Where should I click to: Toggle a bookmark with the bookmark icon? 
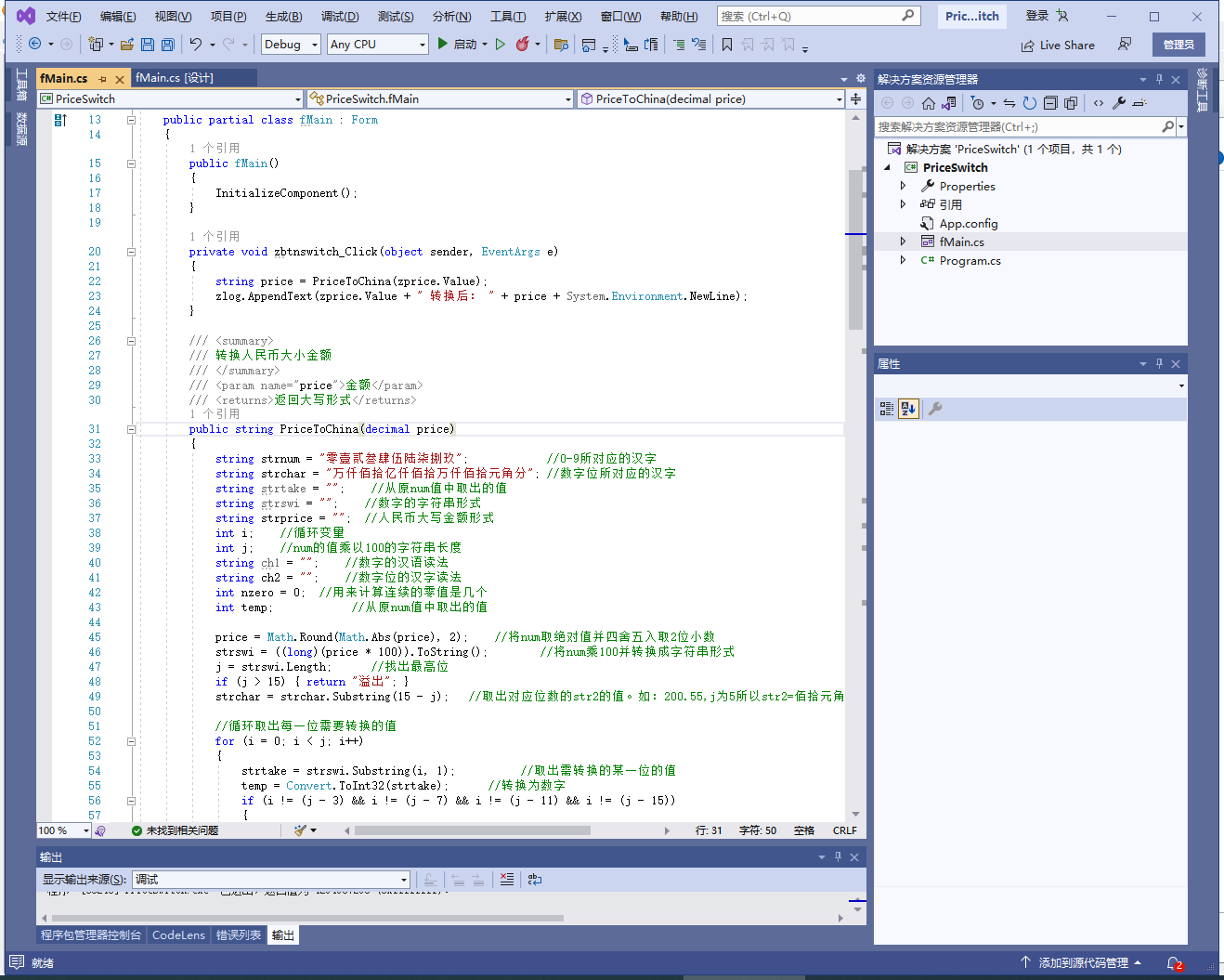coord(727,44)
